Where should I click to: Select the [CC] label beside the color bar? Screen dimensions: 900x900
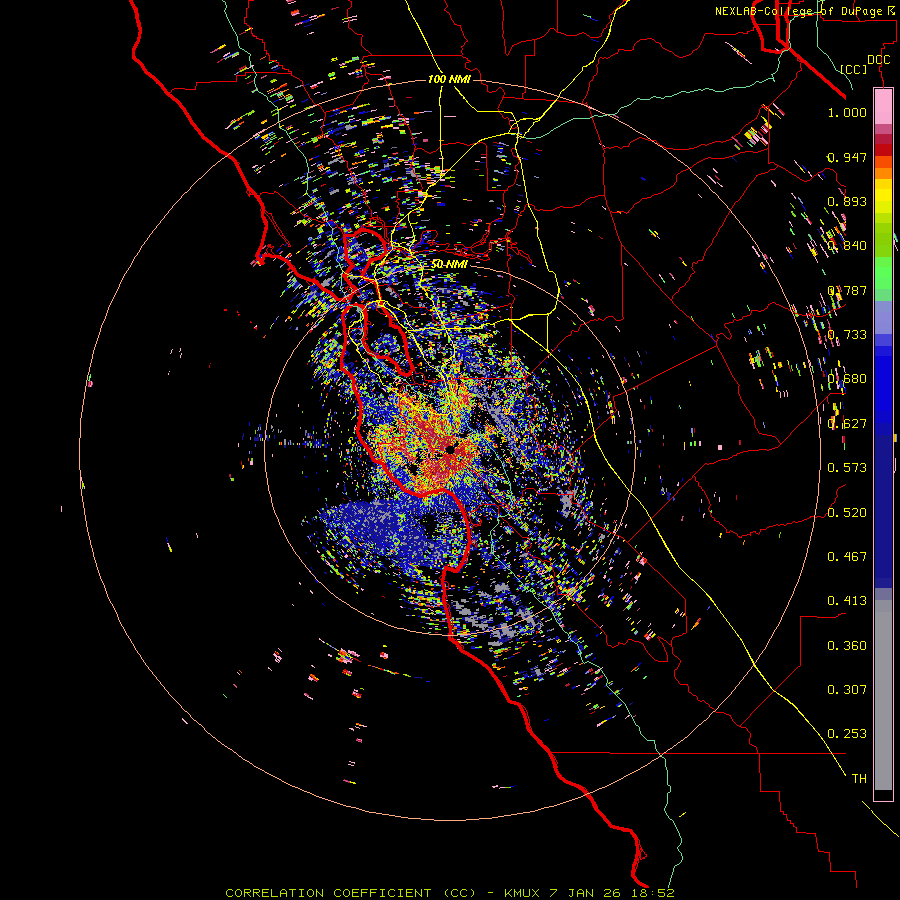[854, 69]
